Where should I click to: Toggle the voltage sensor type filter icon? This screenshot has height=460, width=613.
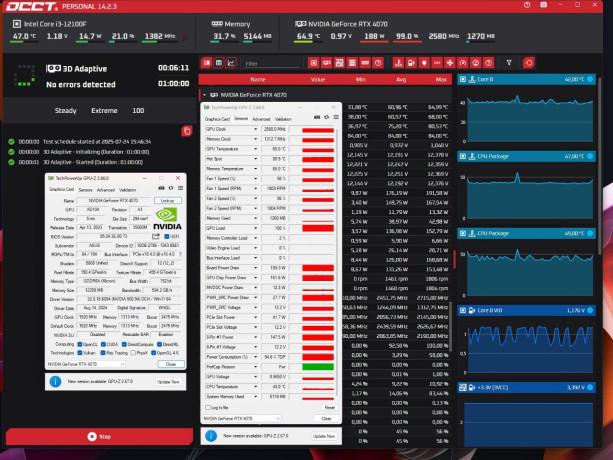coord(411,63)
